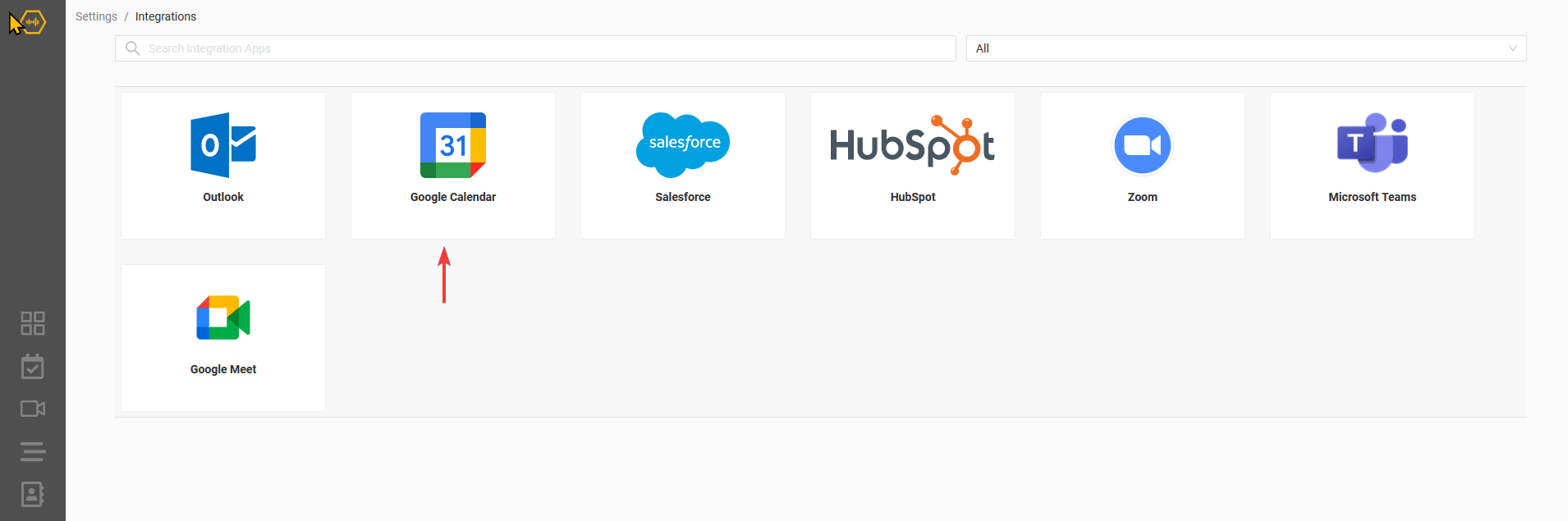Viewport: 1568px width, 521px height.
Task: Open the video camera icon in sidebar
Action: click(x=33, y=409)
